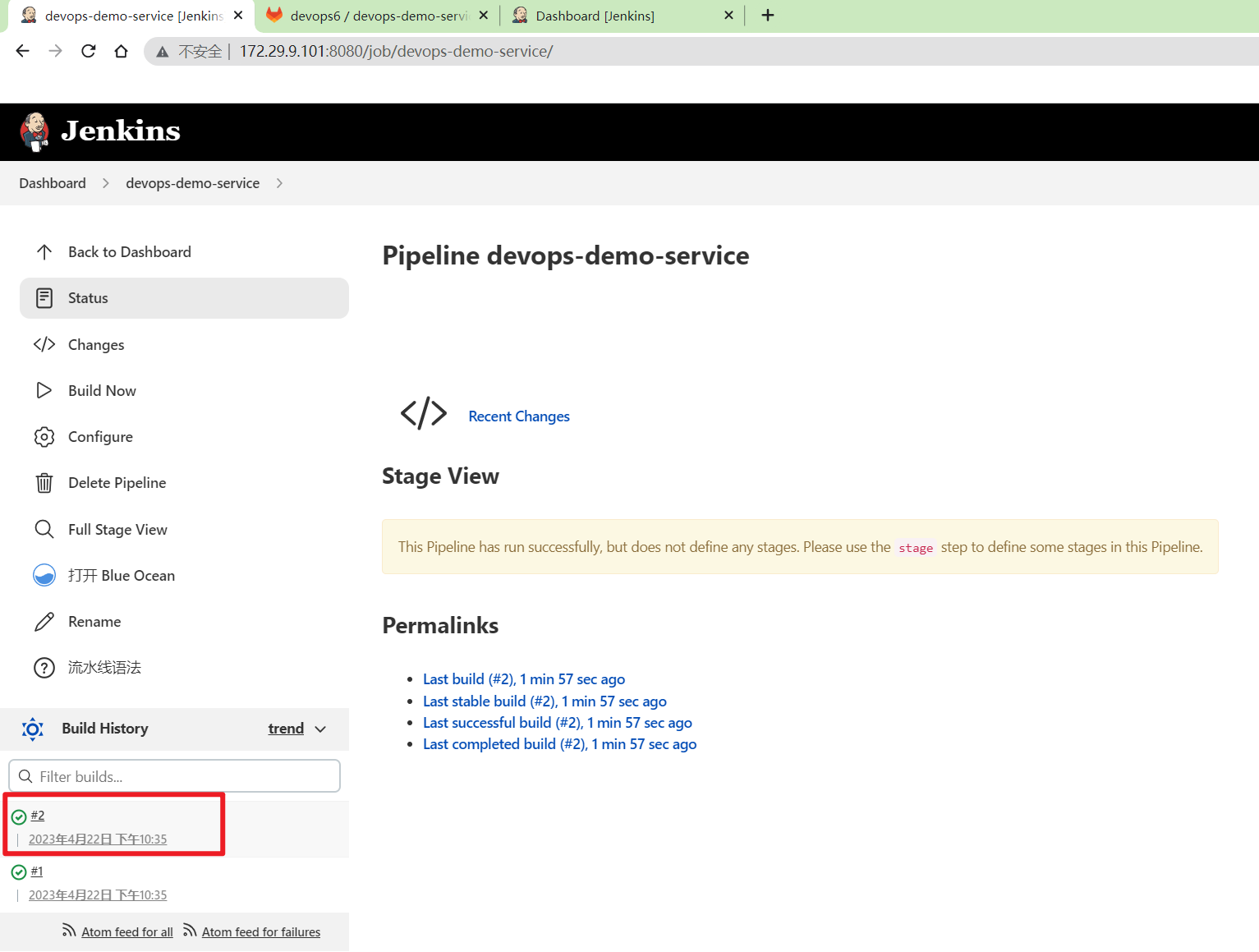1259x952 pixels.
Task: Click the Dashboard breadcrumb link
Action: [53, 183]
